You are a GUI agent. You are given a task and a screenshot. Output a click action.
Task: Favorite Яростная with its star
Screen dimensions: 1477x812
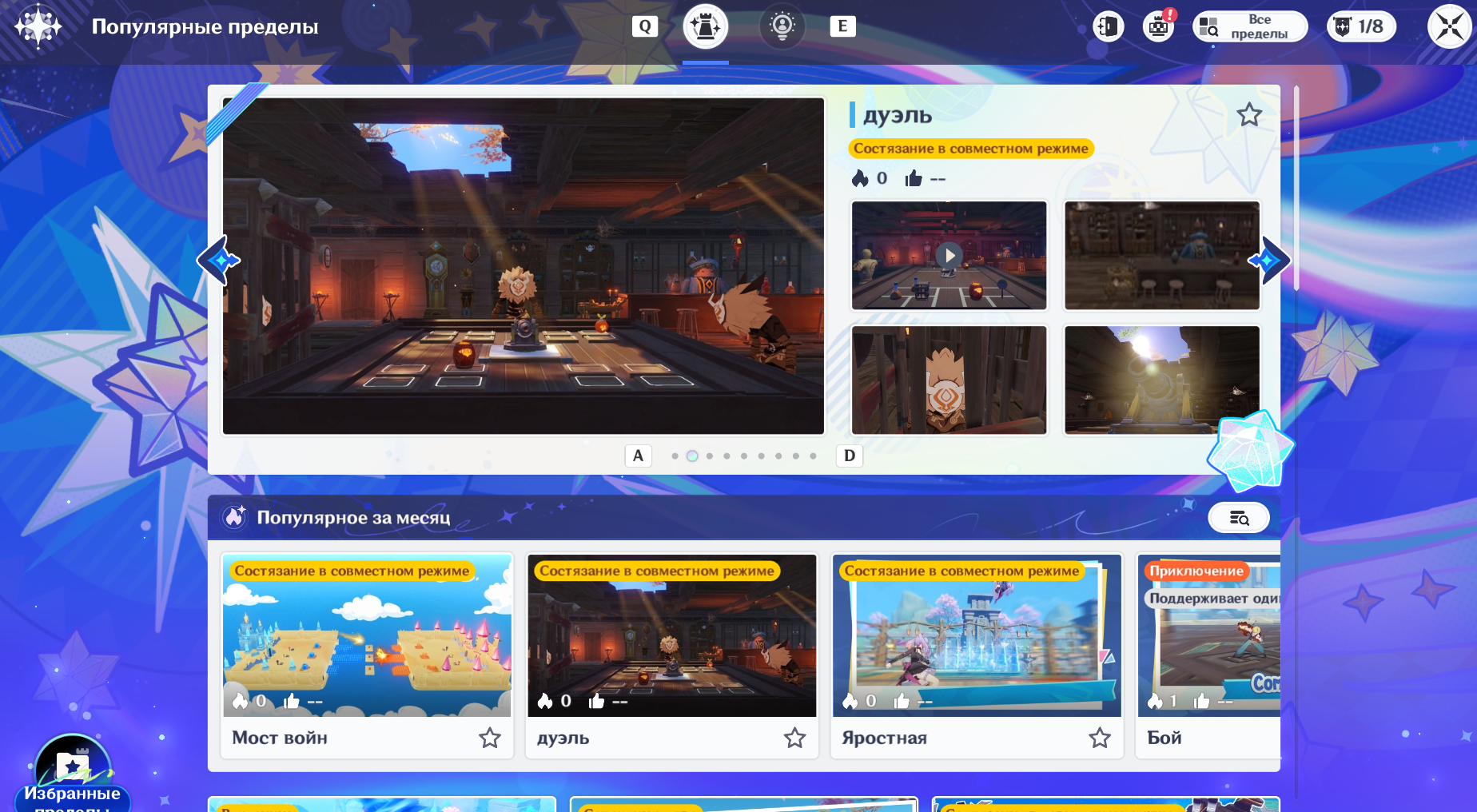pyautogui.click(x=1100, y=738)
